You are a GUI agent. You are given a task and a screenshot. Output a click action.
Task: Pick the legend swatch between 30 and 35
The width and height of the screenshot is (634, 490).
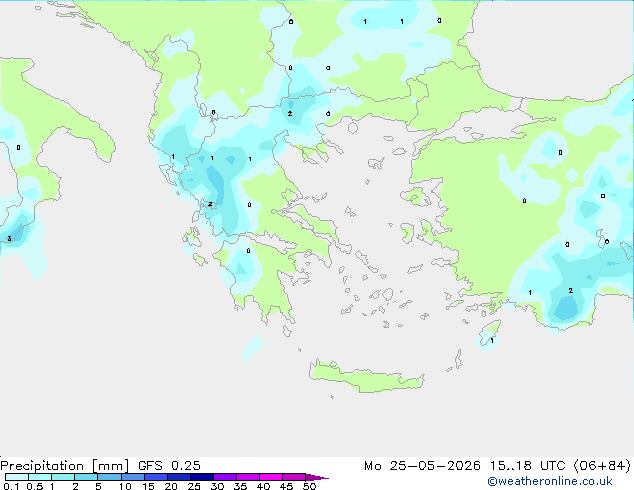(x=225, y=477)
